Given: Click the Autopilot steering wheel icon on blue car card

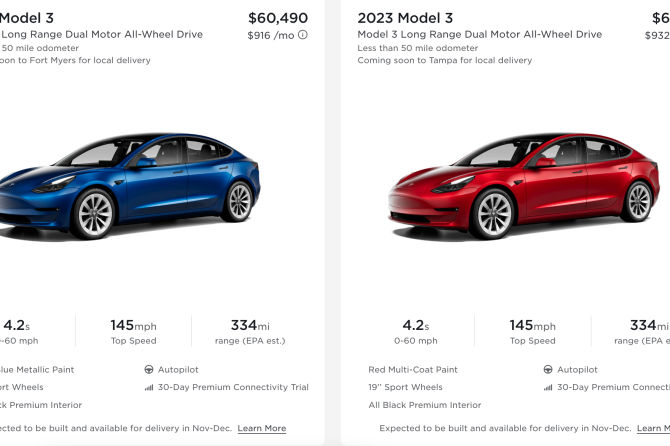Looking at the screenshot, I should click(x=149, y=369).
